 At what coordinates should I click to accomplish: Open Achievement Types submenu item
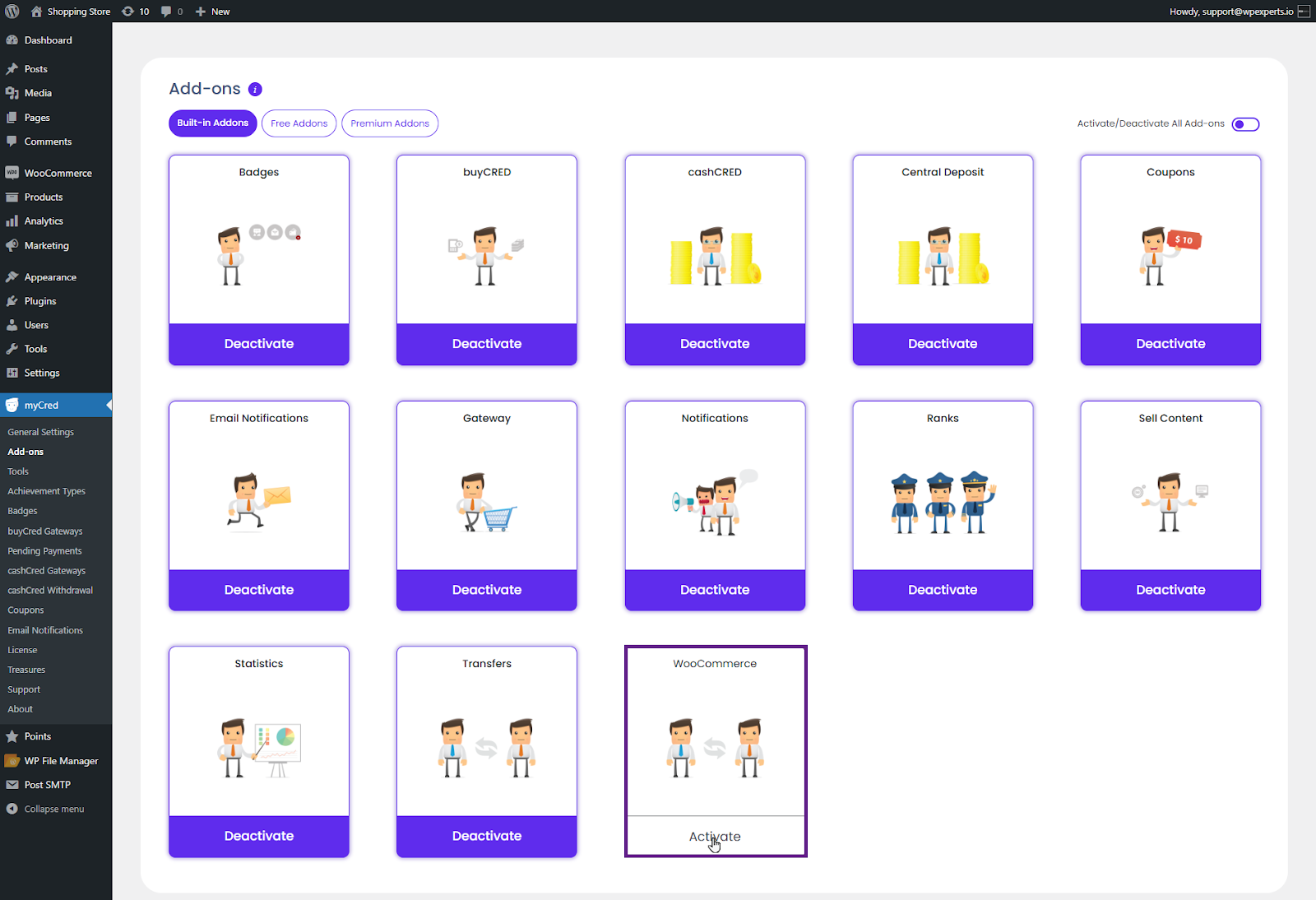(47, 491)
